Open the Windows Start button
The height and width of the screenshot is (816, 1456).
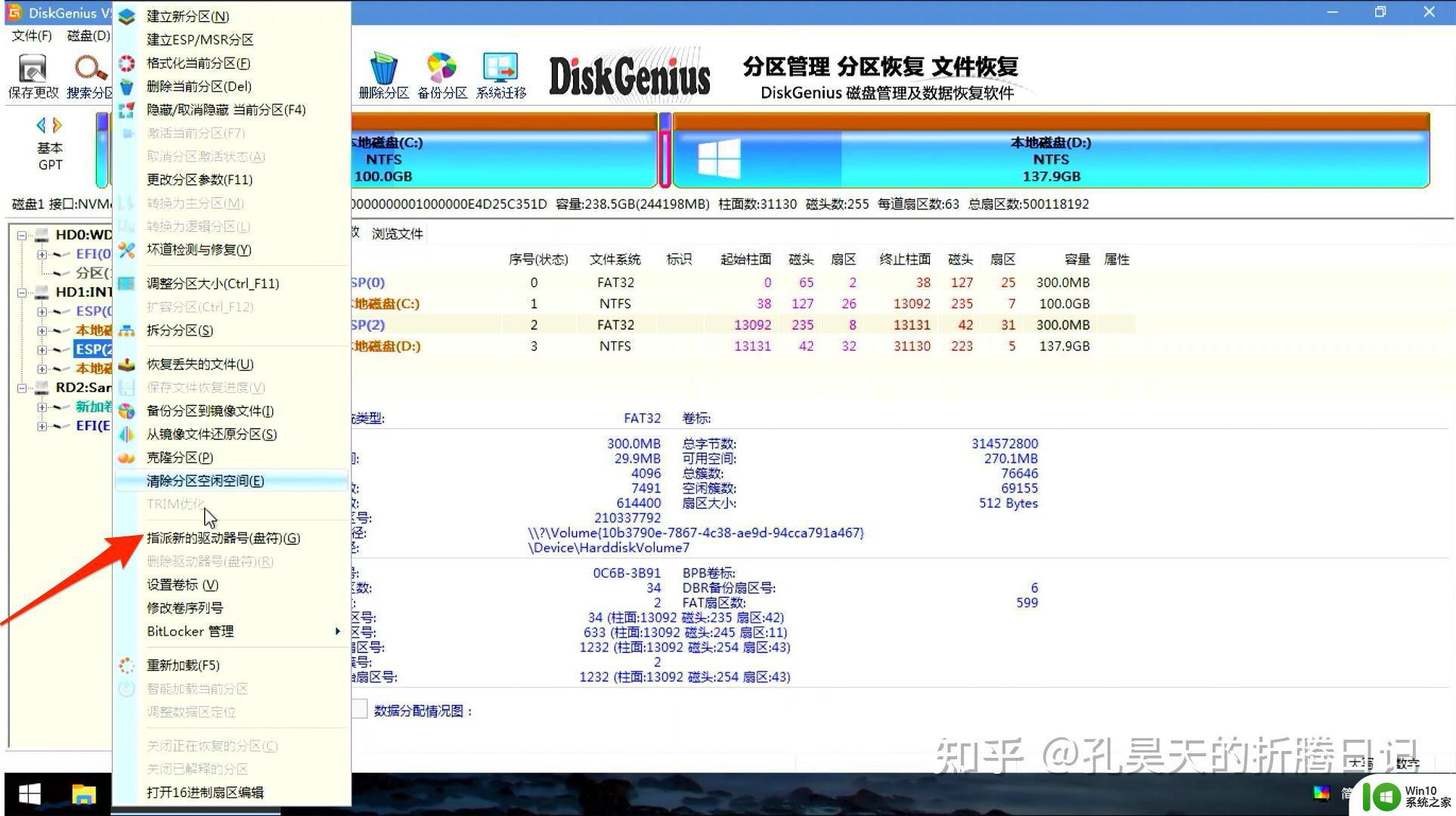29,794
